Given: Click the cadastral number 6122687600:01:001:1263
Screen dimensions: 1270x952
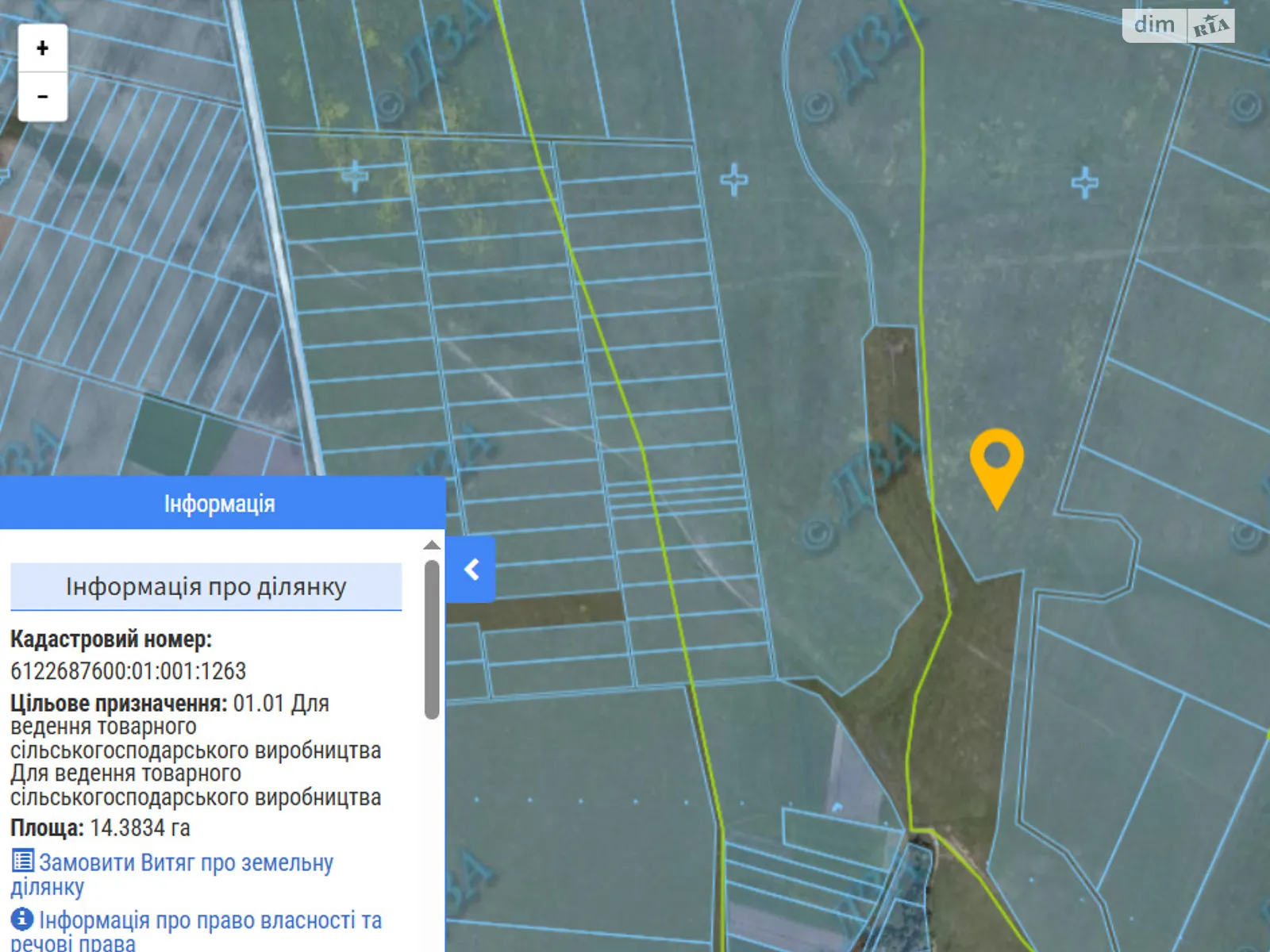Looking at the screenshot, I should tap(129, 671).
